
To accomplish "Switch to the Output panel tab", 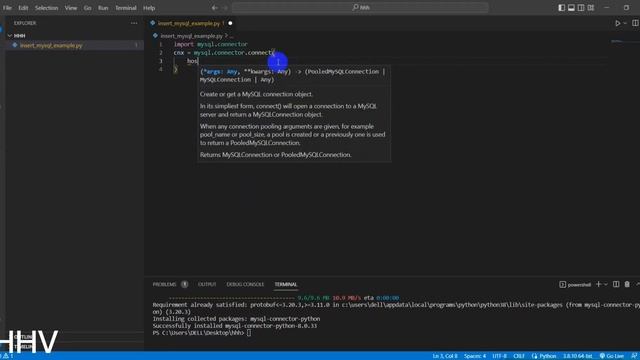I will [207, 284].
